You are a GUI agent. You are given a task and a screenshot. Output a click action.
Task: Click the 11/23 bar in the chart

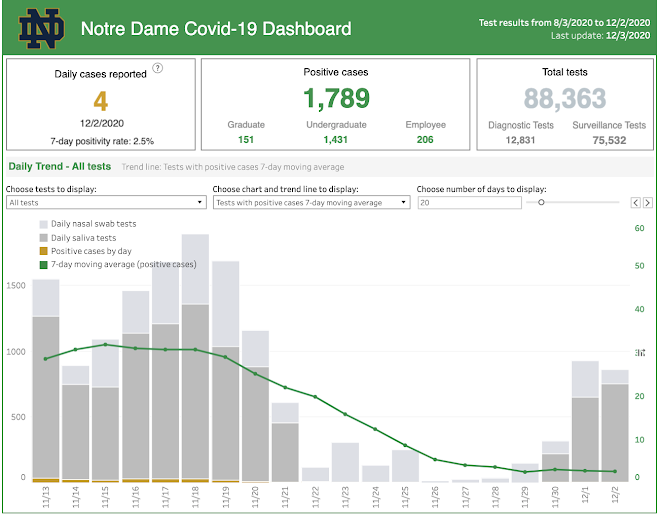(x=345, y=462)
